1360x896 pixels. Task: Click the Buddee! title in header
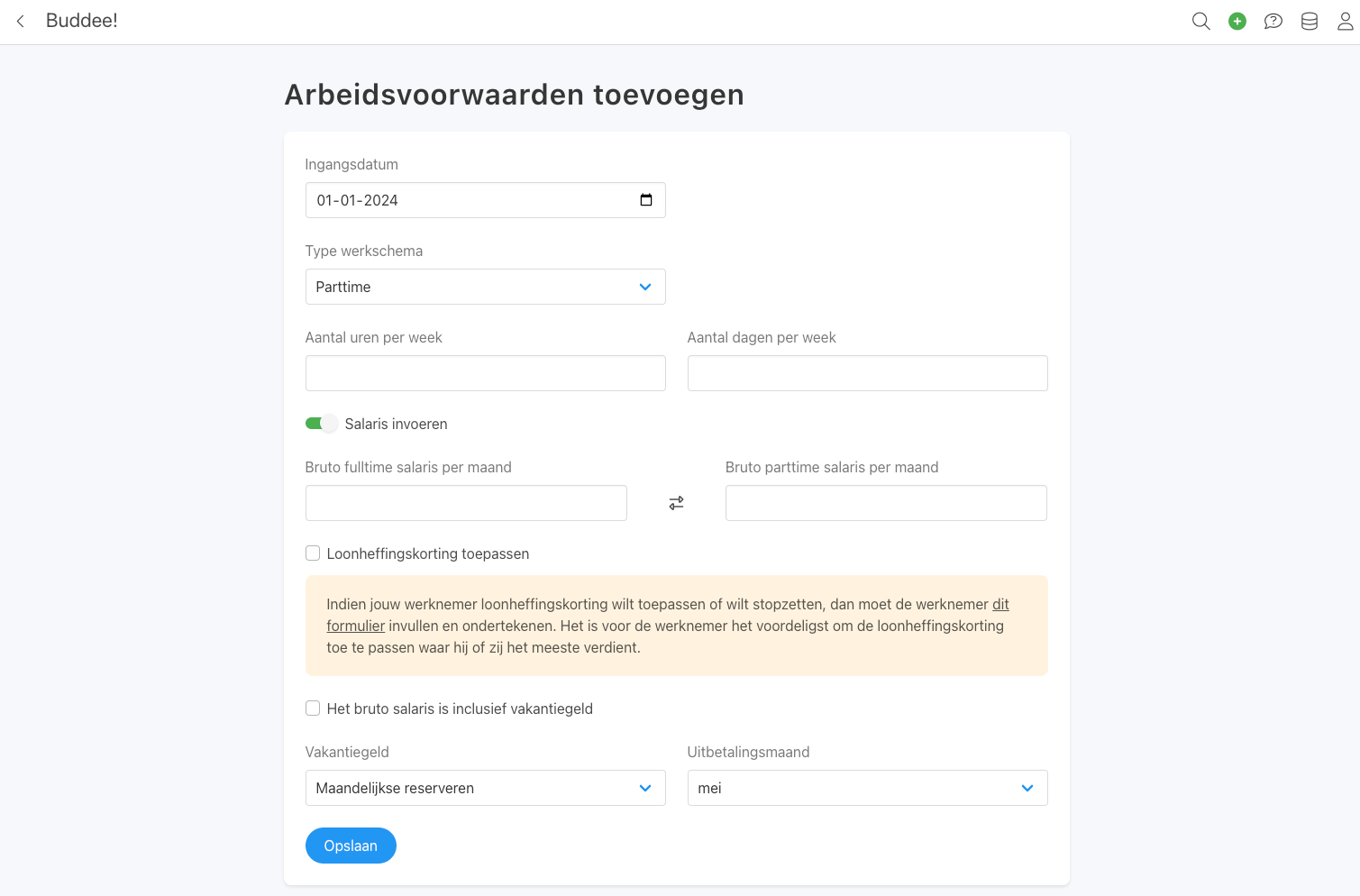coord(82,21)
